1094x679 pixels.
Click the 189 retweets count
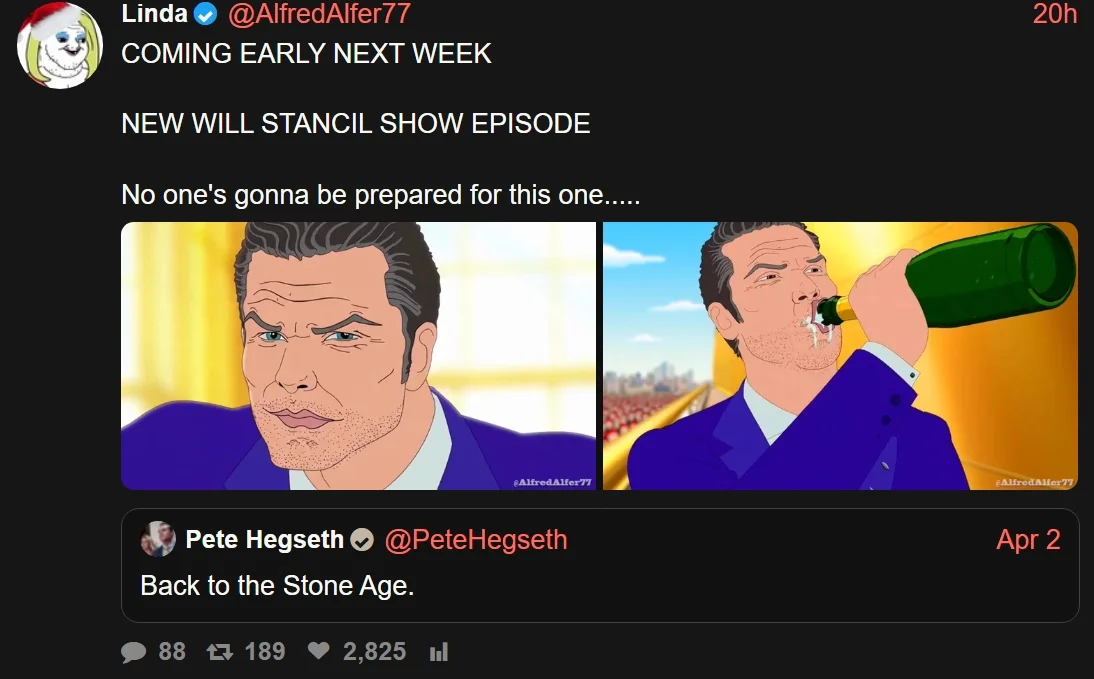pos(265,652)
